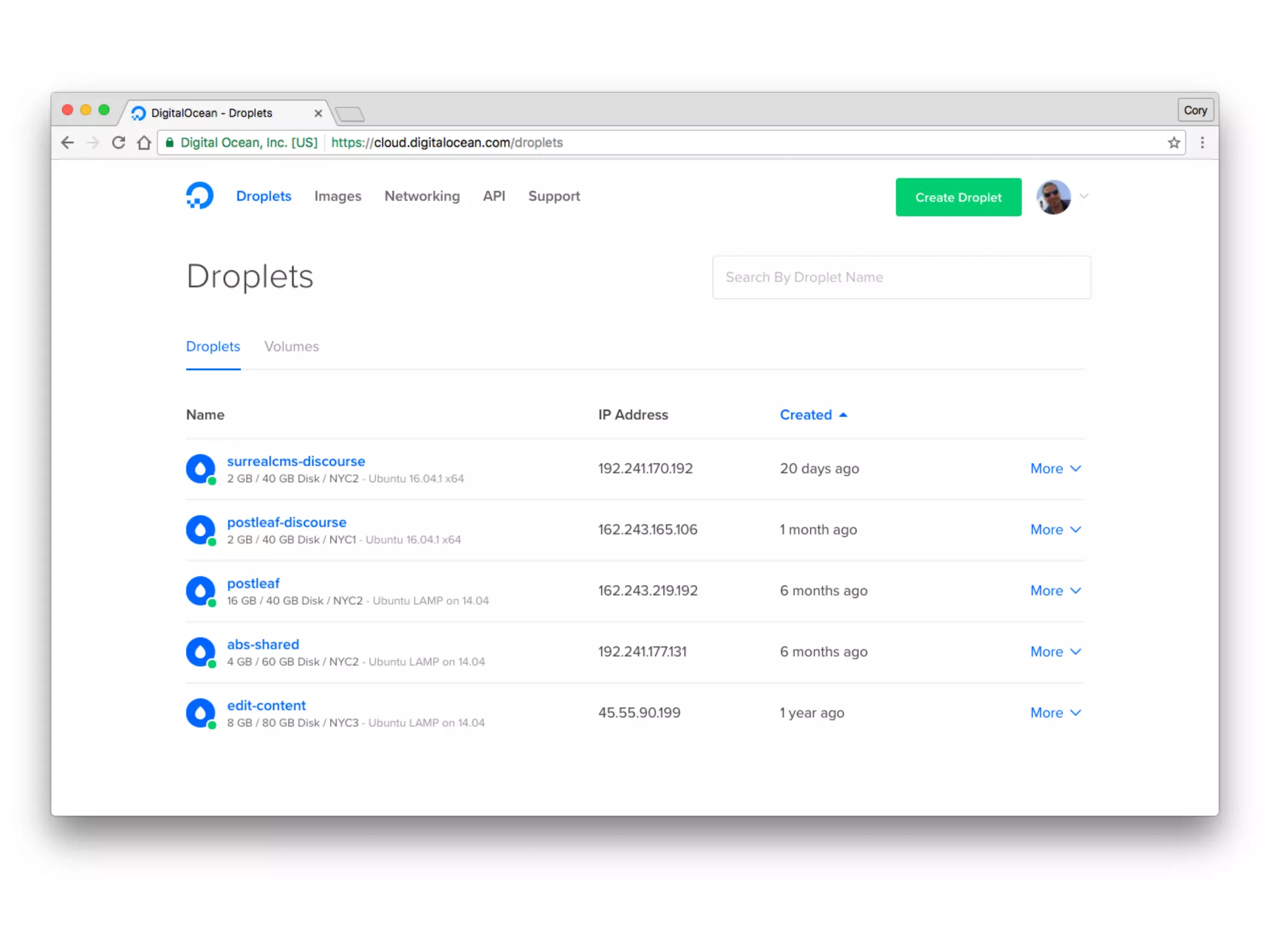Click the Search By Droplet Name field
Viewport: 1270px width, 952px height.
click(901, 278)
